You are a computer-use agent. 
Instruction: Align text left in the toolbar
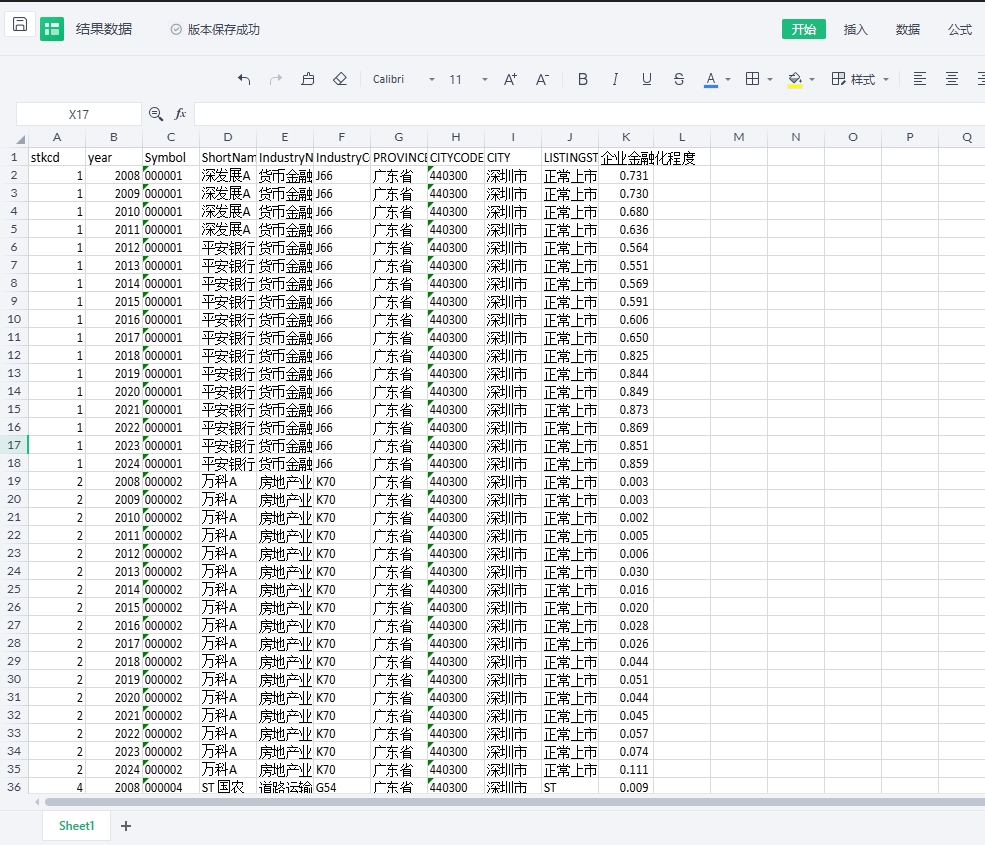[920, 80]
